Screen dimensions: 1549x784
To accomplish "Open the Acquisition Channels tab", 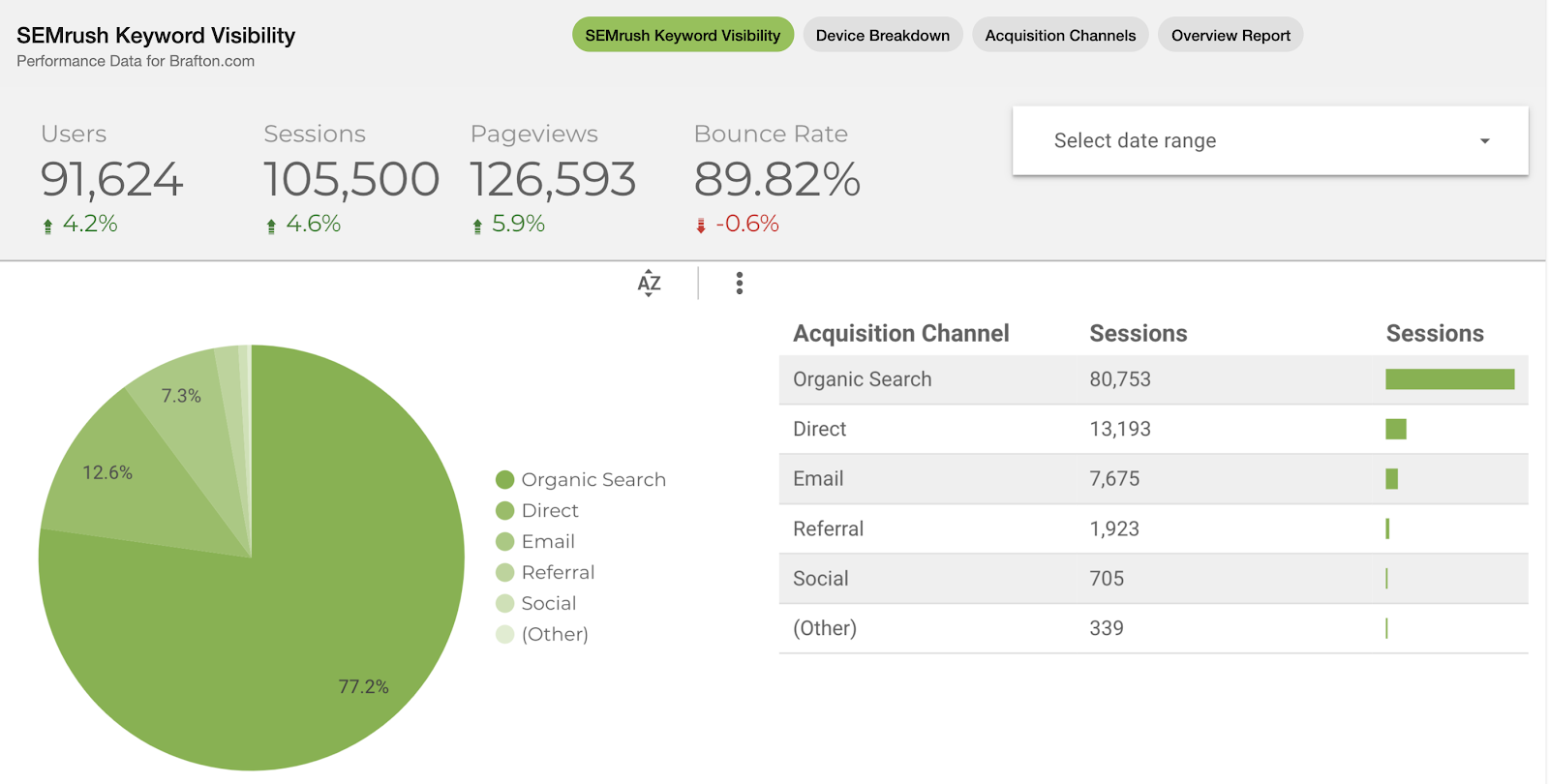I will point(1060,36).
